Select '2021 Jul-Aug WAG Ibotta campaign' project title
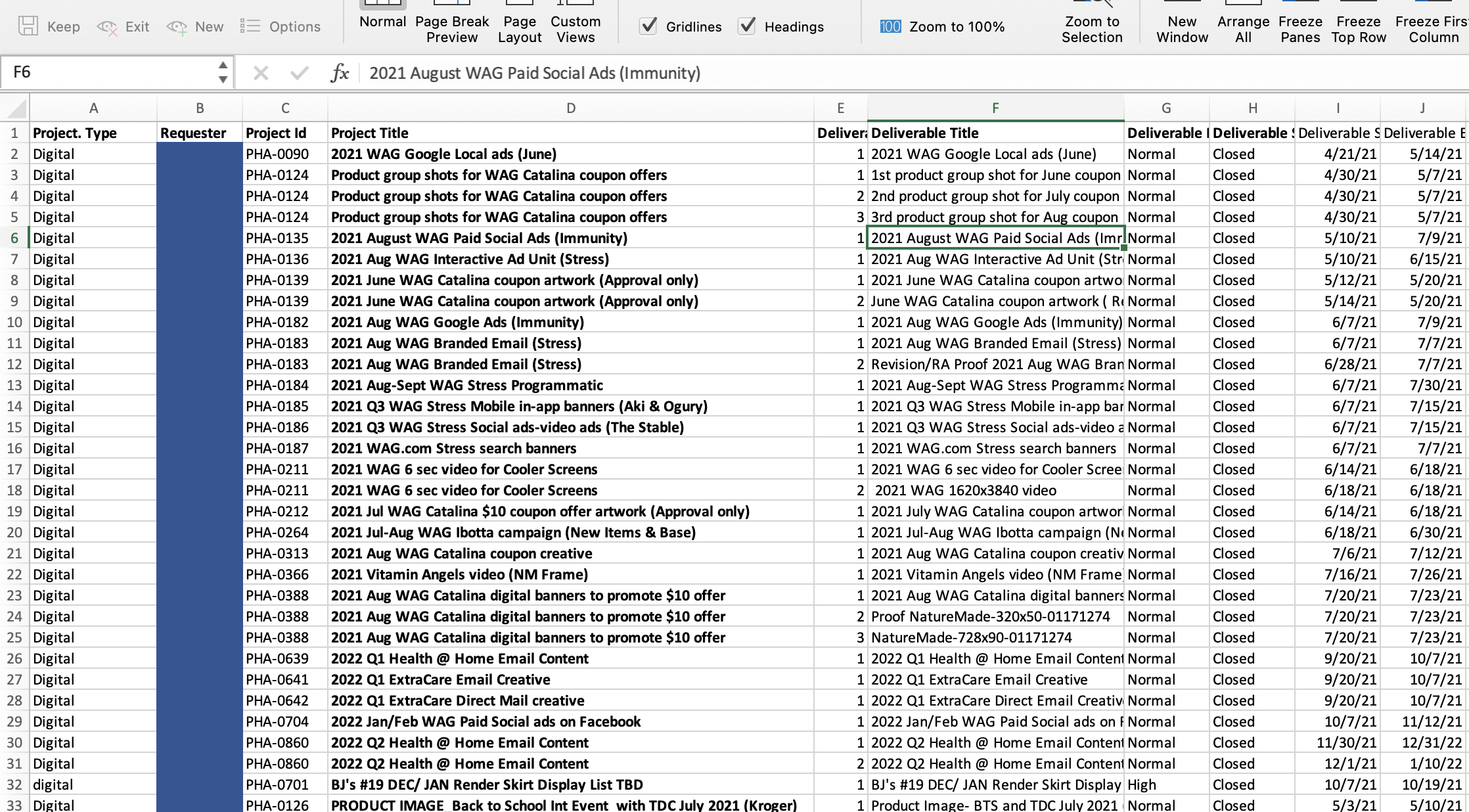Viewport: 1469px width, 812px height. click(x=571, y=532)
